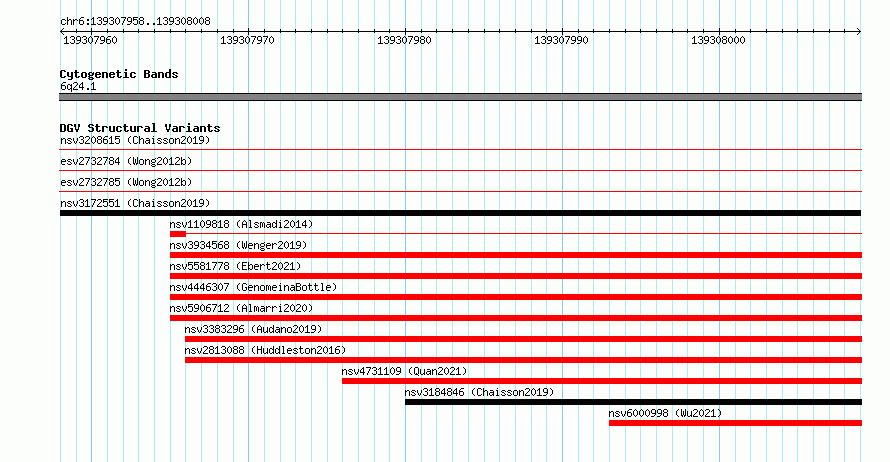This screenshot has width=890, height=462.
Task: Click the red bar under nsv5581778
Action: point(516,276)
